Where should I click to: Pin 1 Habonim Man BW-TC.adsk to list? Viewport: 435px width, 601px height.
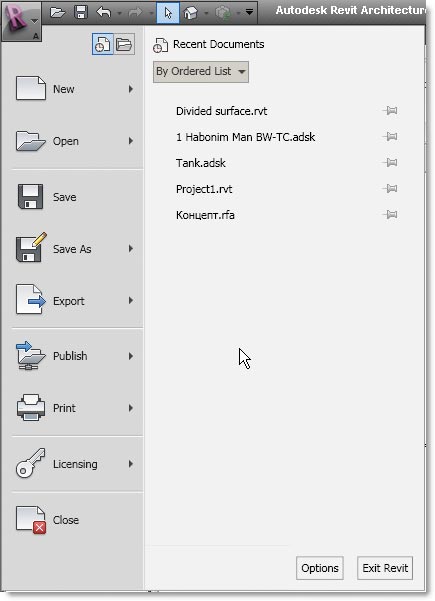coord(390,136)
